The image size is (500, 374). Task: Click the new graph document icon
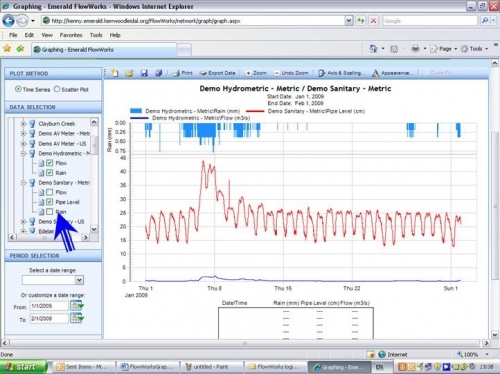point(115,73)
